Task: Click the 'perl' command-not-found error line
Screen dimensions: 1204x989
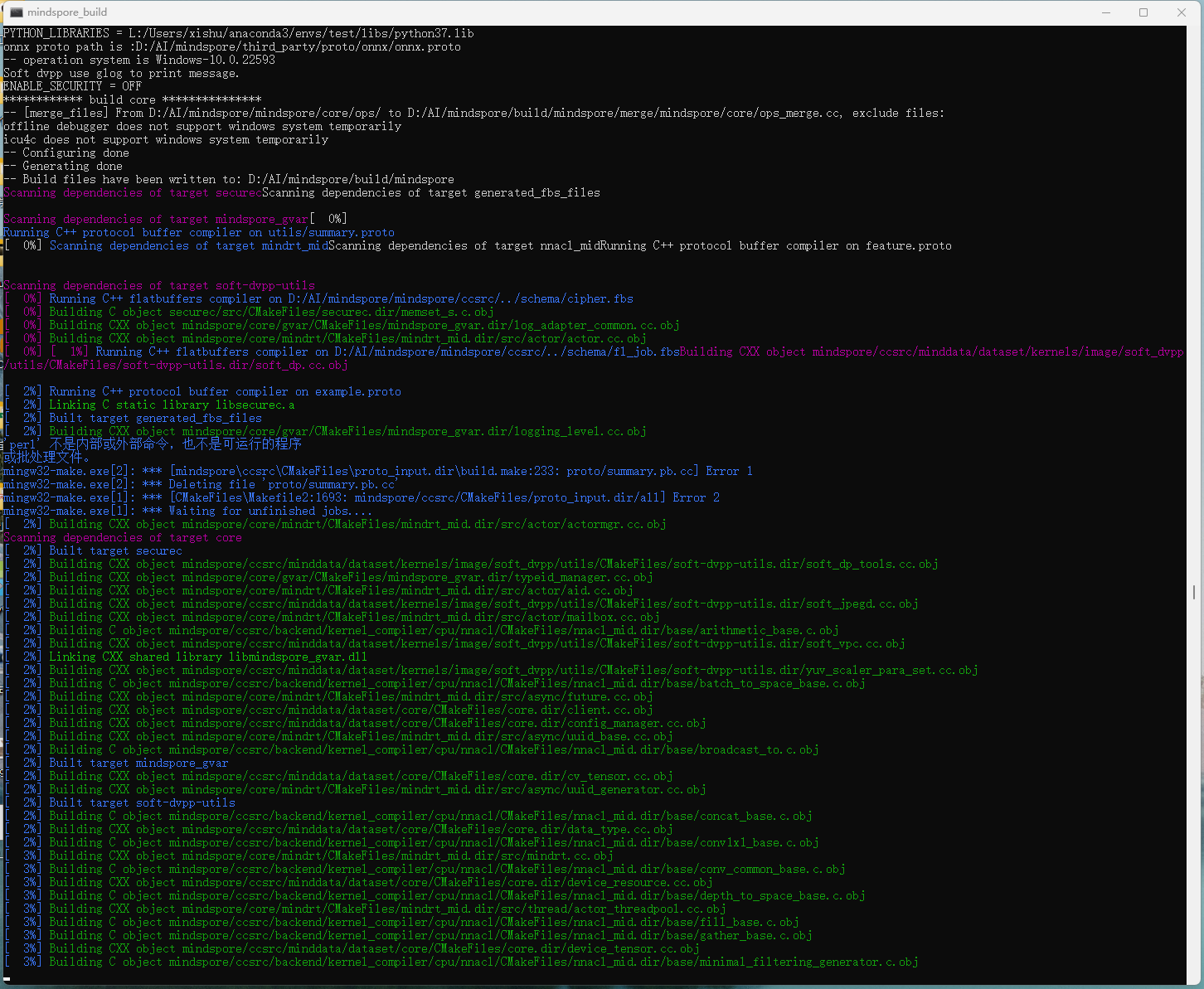Action: click(x=153, y=444)
